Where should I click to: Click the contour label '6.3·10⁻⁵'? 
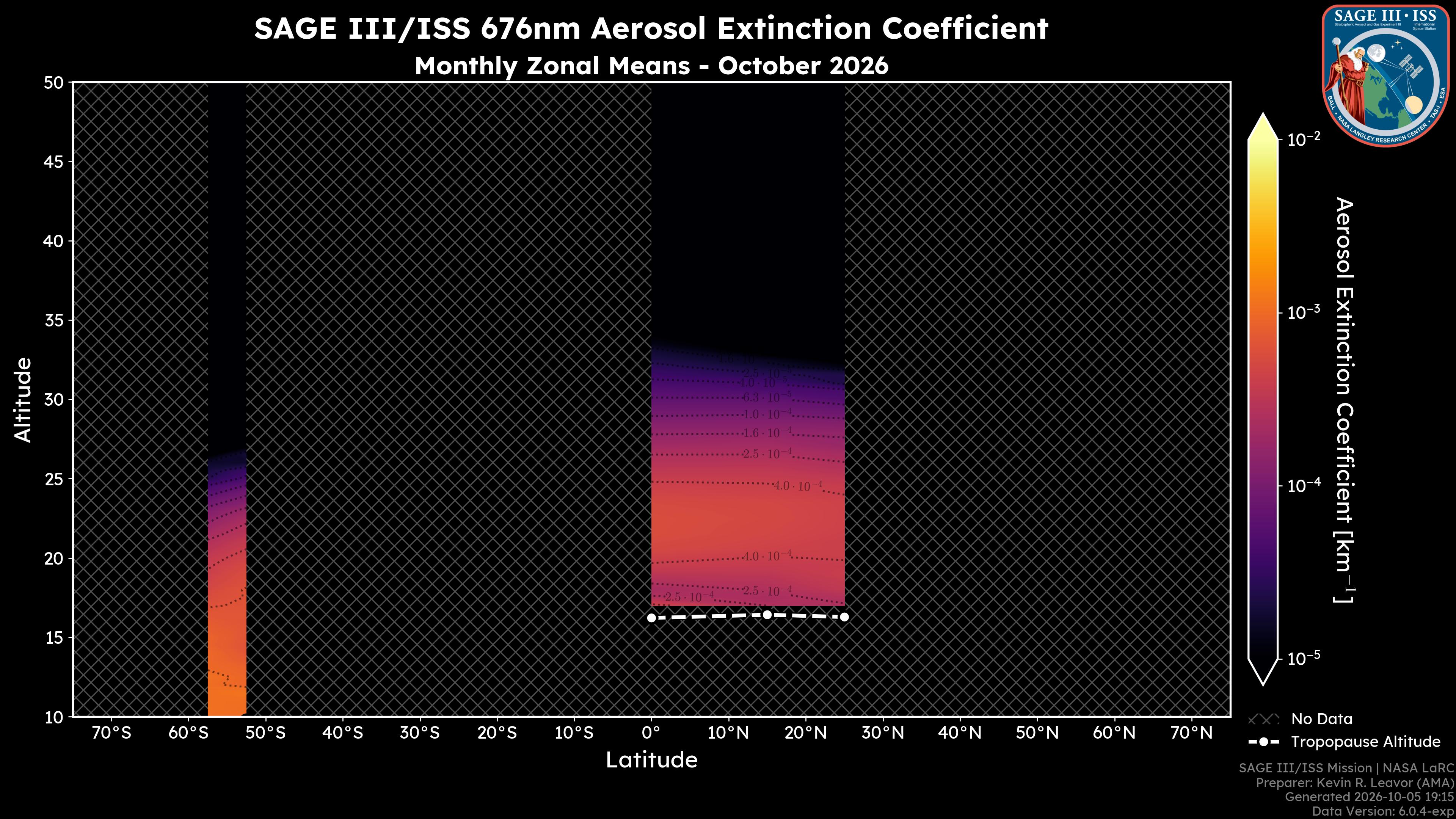(767, 397)
